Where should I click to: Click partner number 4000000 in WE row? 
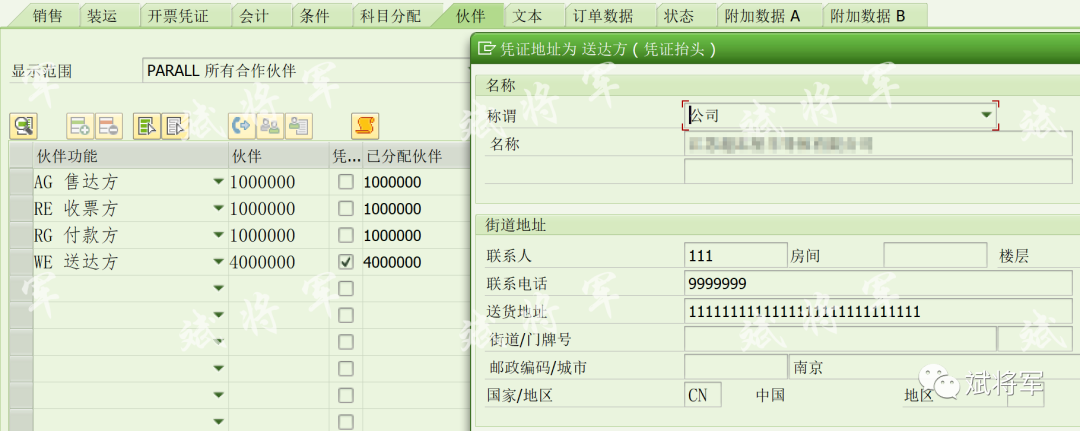[x=262, y=262]
